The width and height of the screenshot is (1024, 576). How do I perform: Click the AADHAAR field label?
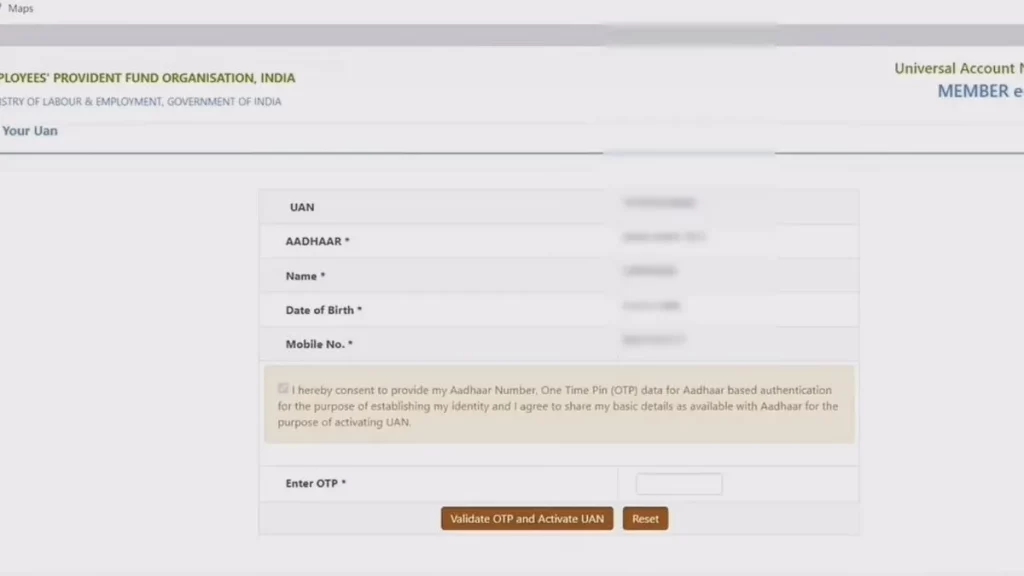coord(317,241)
